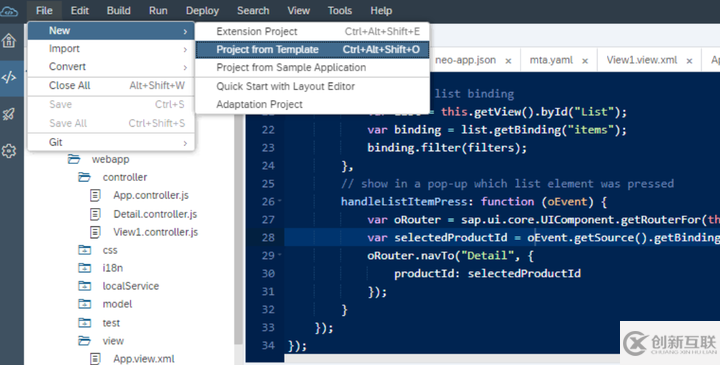Click file icon beside App.view.xml

pos(95,359)
